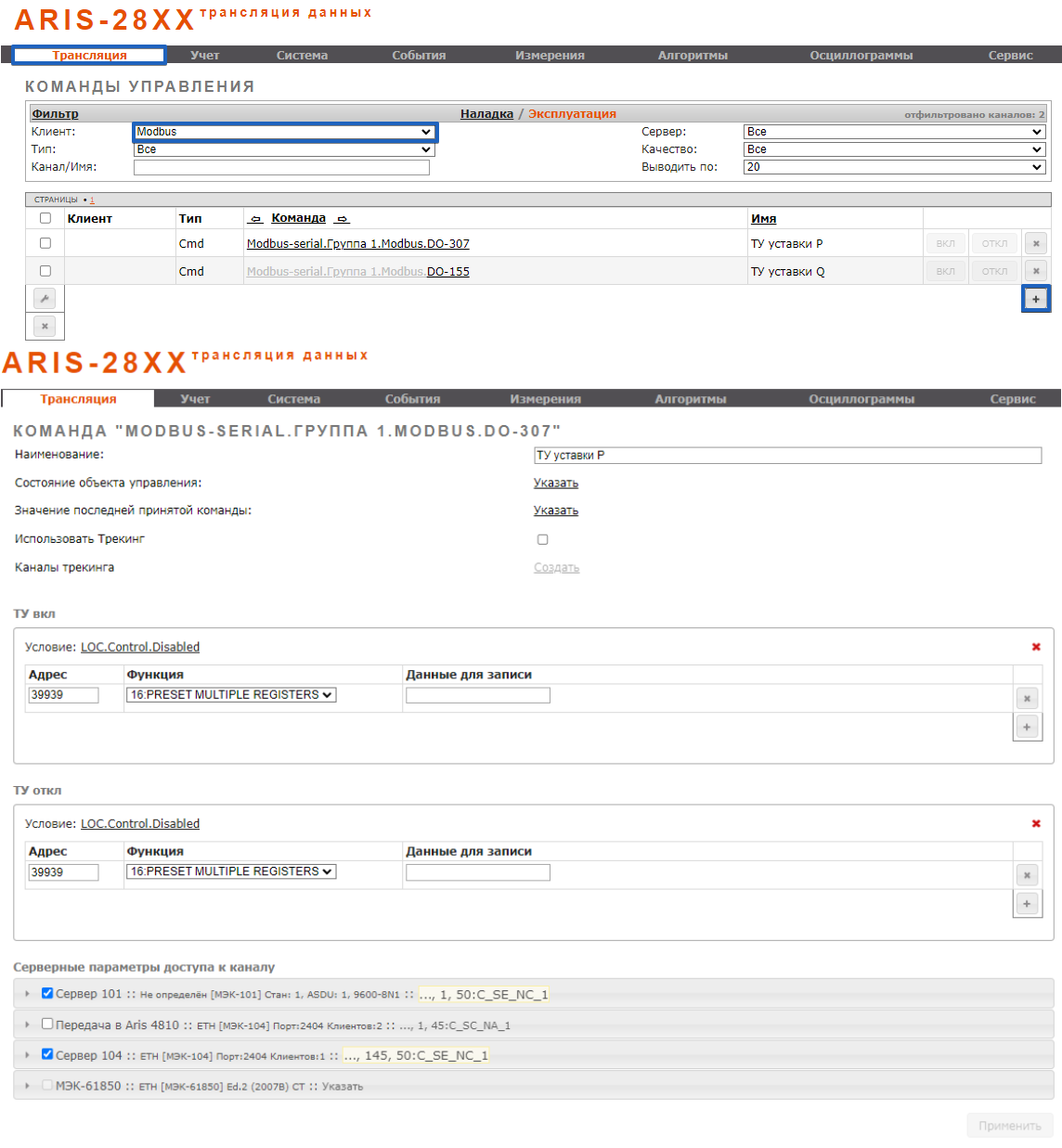Delete the ТУ уставки Q command row
This screenshot has width=1062, height=1148.
[x=1036, y=271]
